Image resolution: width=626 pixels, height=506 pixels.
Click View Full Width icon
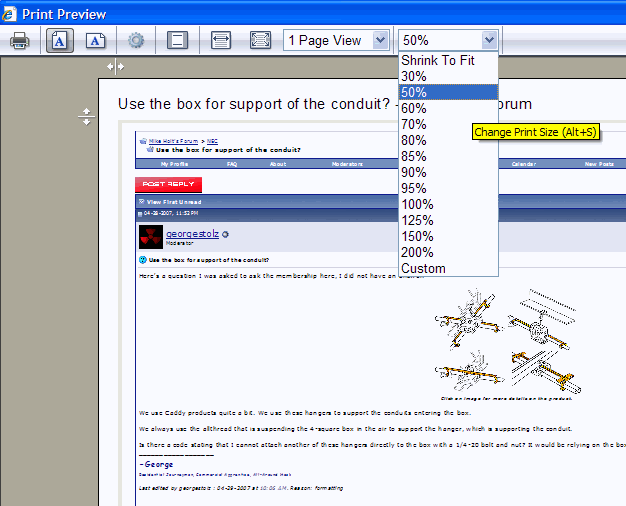coord(221,40)
